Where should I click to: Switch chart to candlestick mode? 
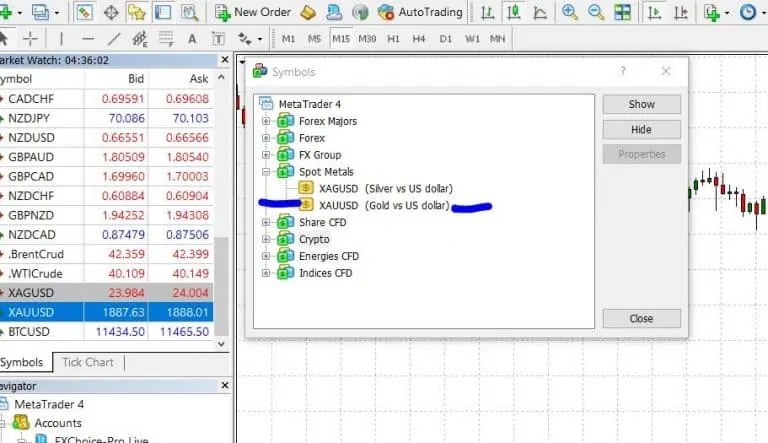pyautogui.click(x=513, y=12)
